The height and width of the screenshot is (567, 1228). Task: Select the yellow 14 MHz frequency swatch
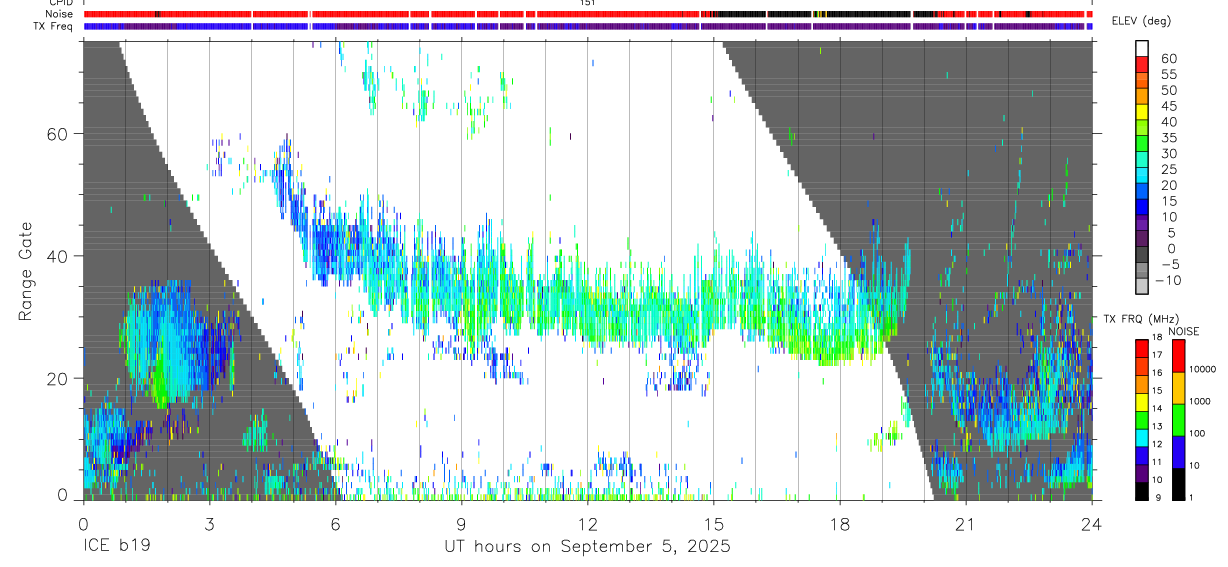point(1141,402)
